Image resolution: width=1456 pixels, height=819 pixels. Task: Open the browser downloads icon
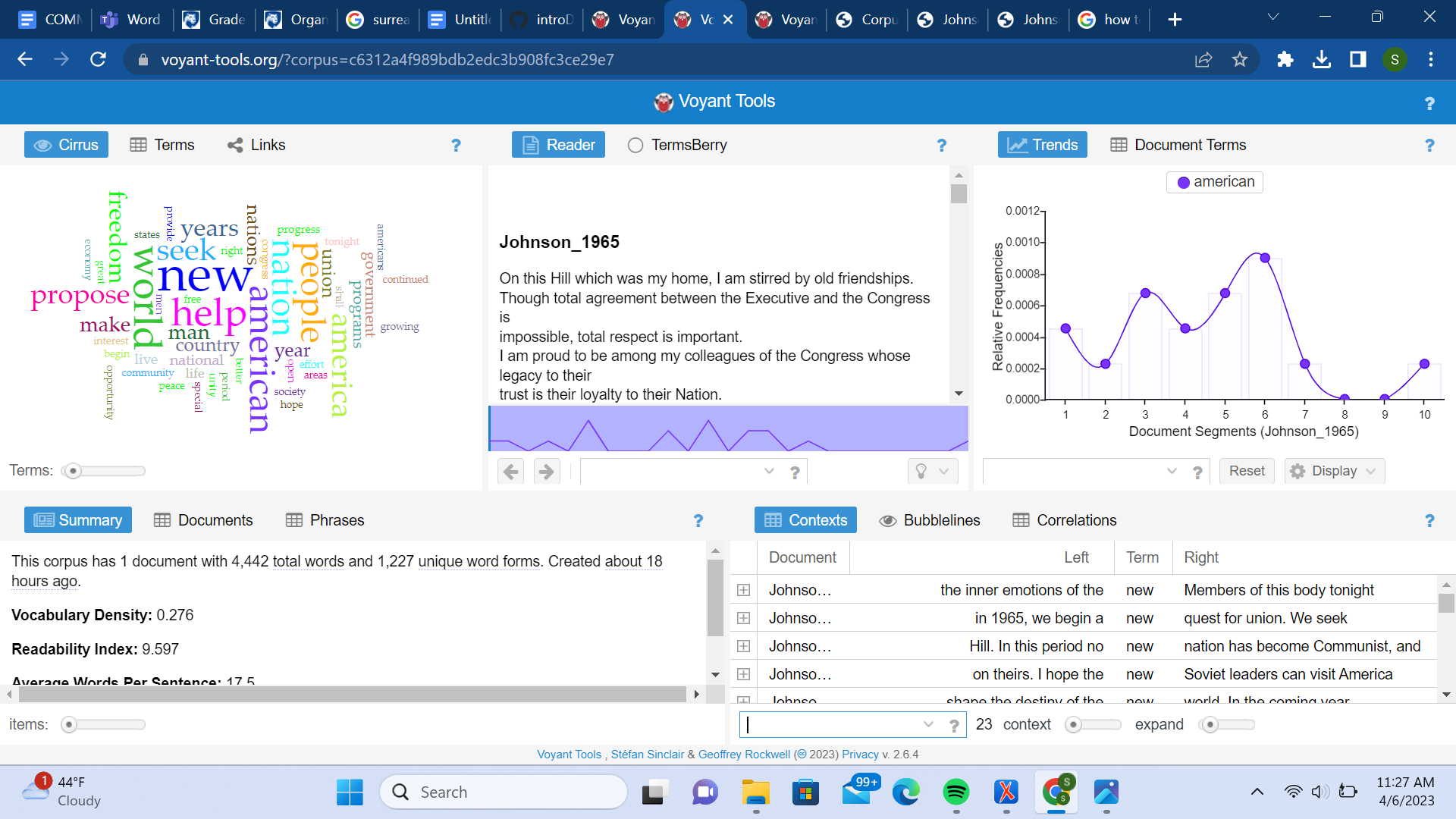click(x=1321, y=59)
